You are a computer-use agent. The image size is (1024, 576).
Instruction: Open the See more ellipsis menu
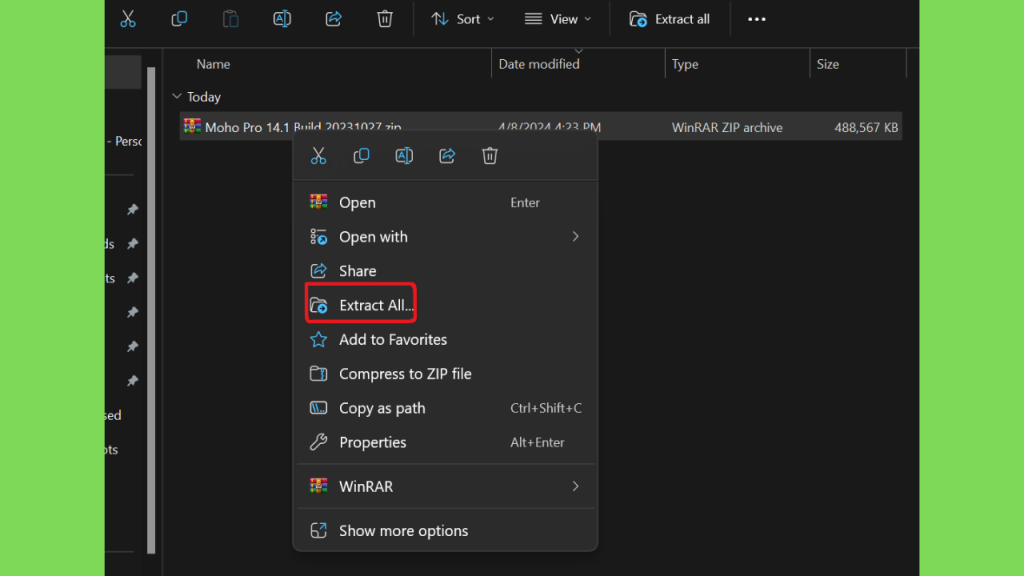pos(756,19)
